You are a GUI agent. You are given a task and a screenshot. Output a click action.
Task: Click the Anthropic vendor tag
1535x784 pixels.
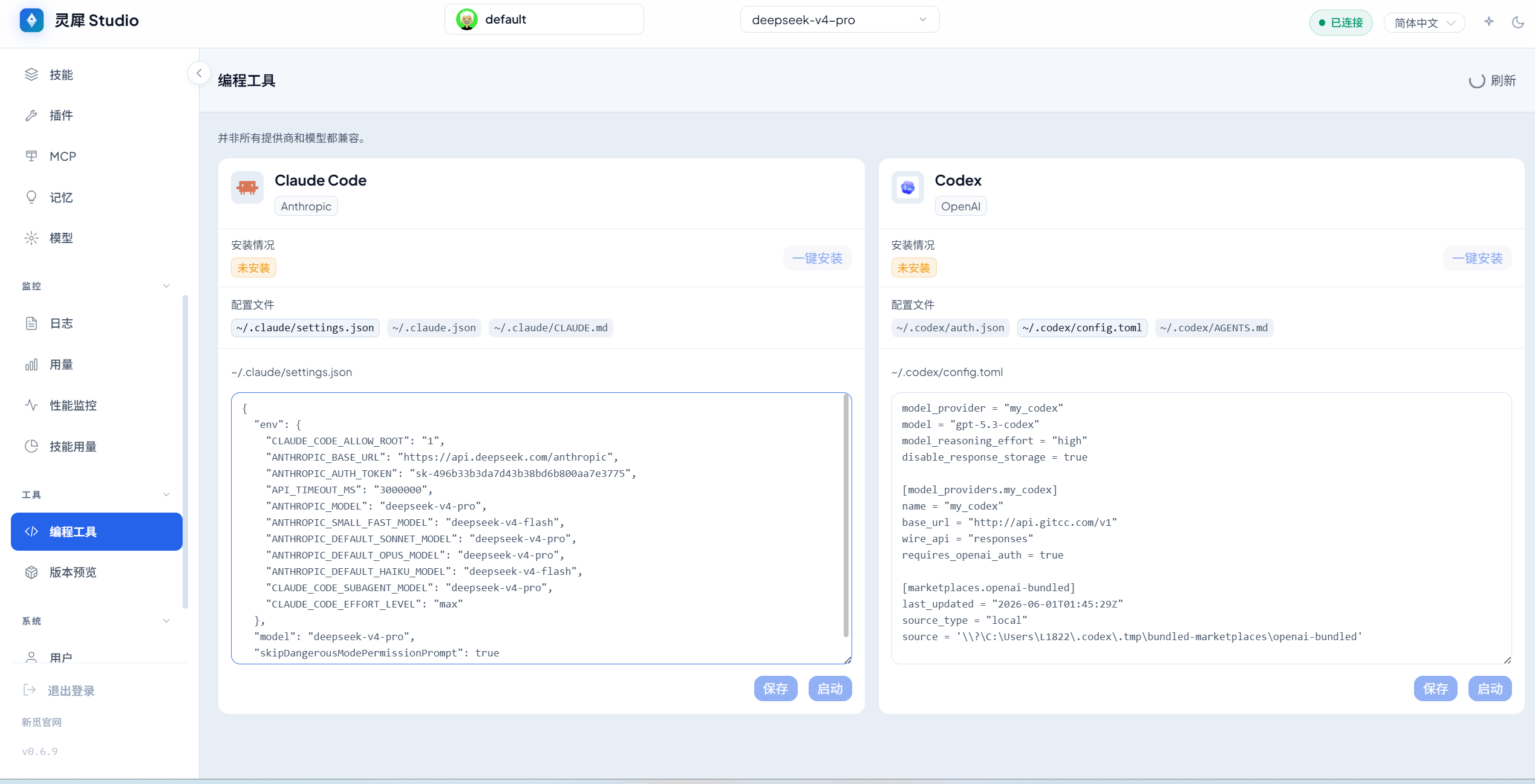pyautogui.click(x=306, y=206)
